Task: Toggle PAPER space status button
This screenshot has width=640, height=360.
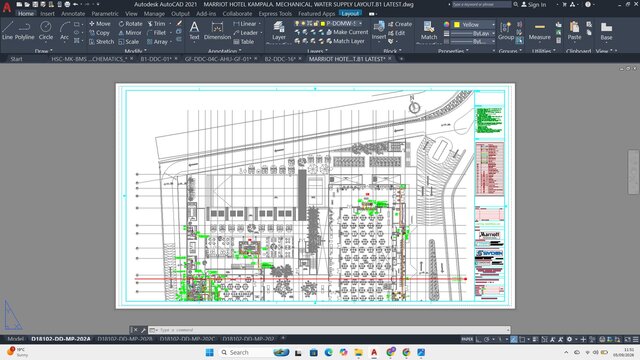Action: click(467, 339)
